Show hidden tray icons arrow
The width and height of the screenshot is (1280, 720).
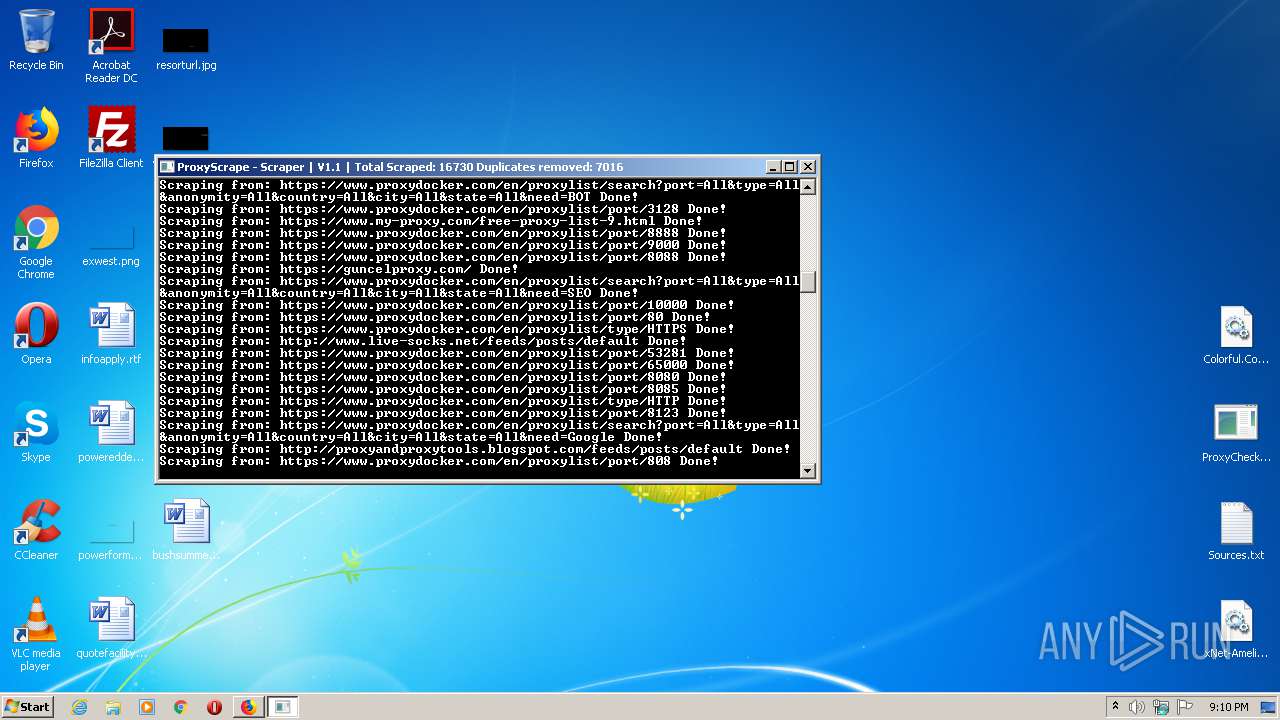click(1116, 707)
